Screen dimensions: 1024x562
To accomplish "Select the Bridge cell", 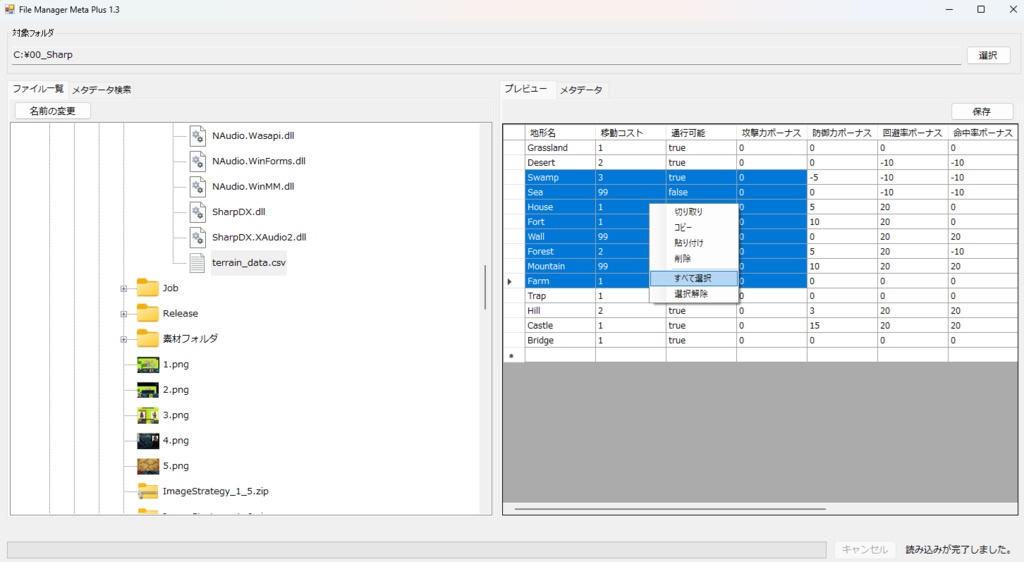I will coord(560,341).
